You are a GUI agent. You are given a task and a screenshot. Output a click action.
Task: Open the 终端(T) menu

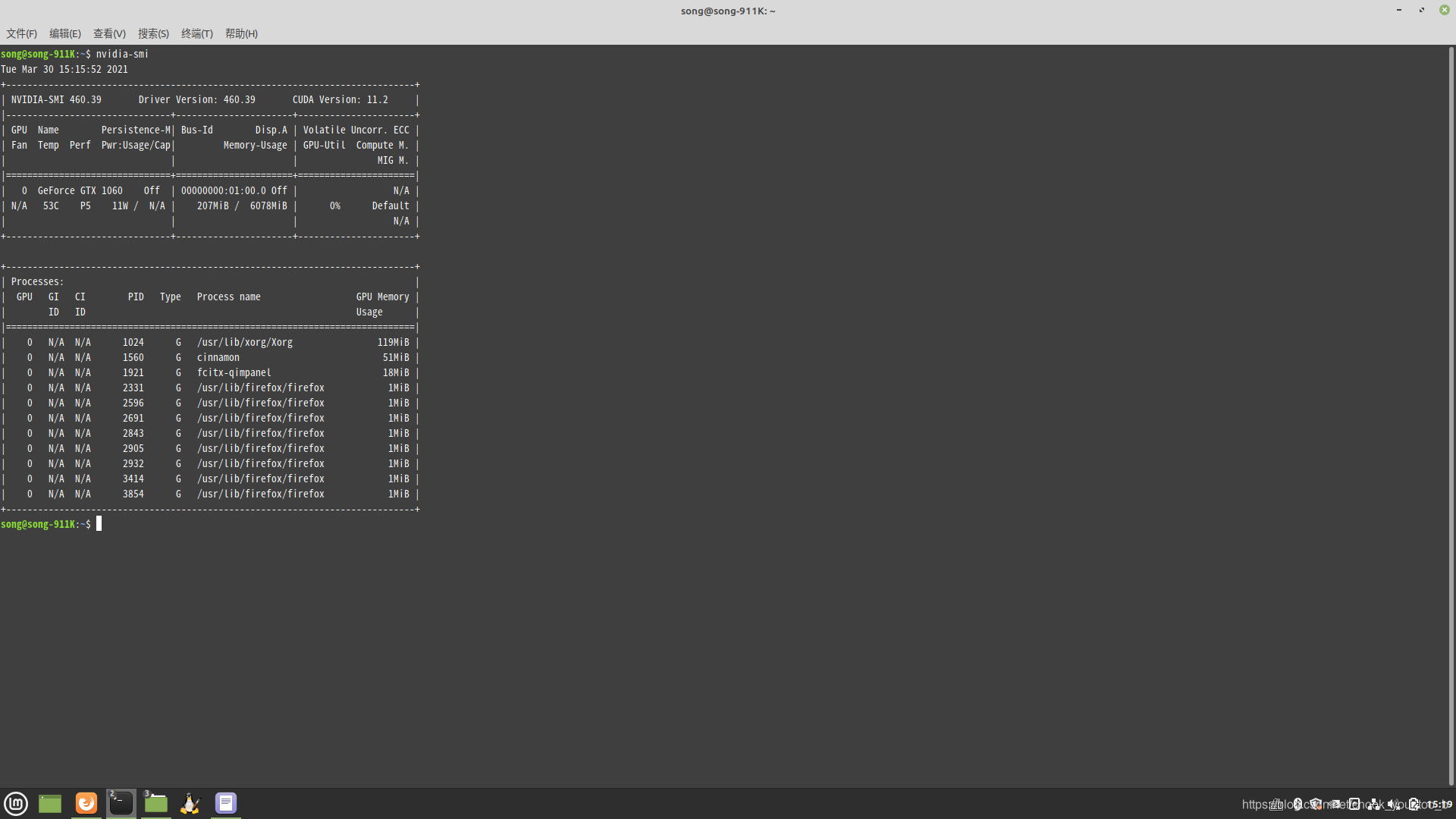pyautogui.click(x=197, y=33)
